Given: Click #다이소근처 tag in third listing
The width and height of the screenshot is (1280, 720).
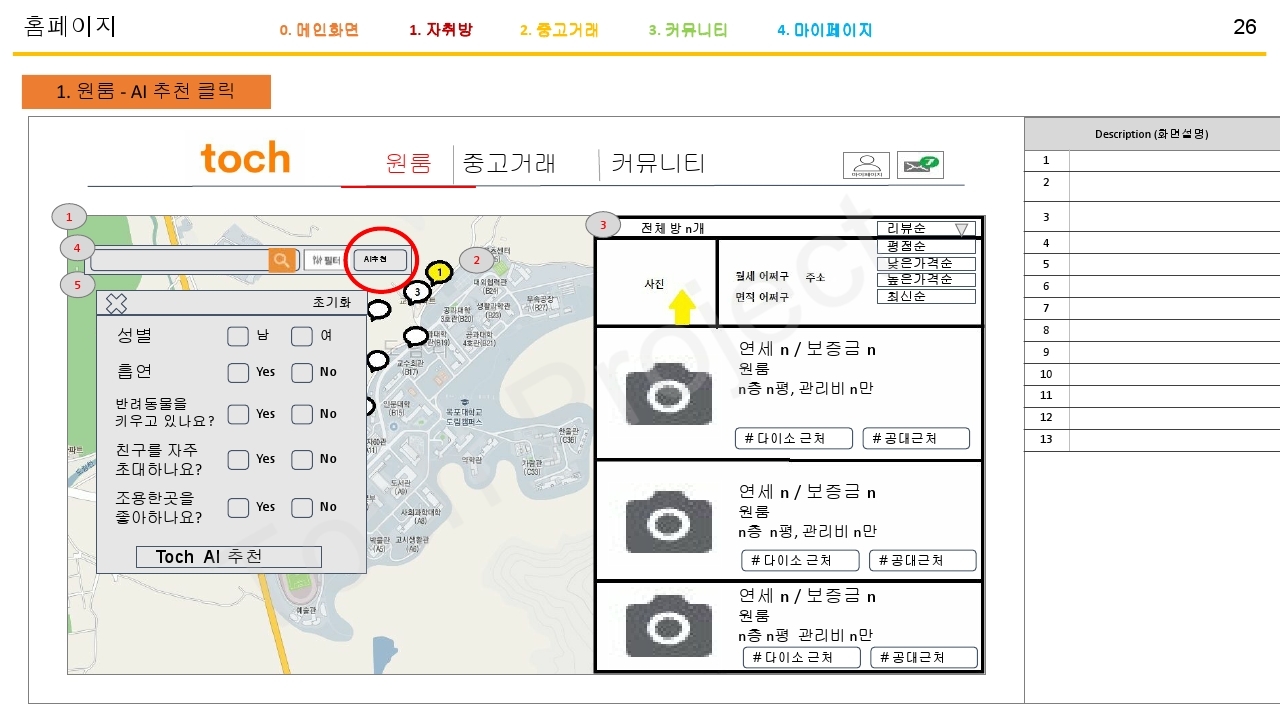Looking at the screenshot, I should coord(802,657).
